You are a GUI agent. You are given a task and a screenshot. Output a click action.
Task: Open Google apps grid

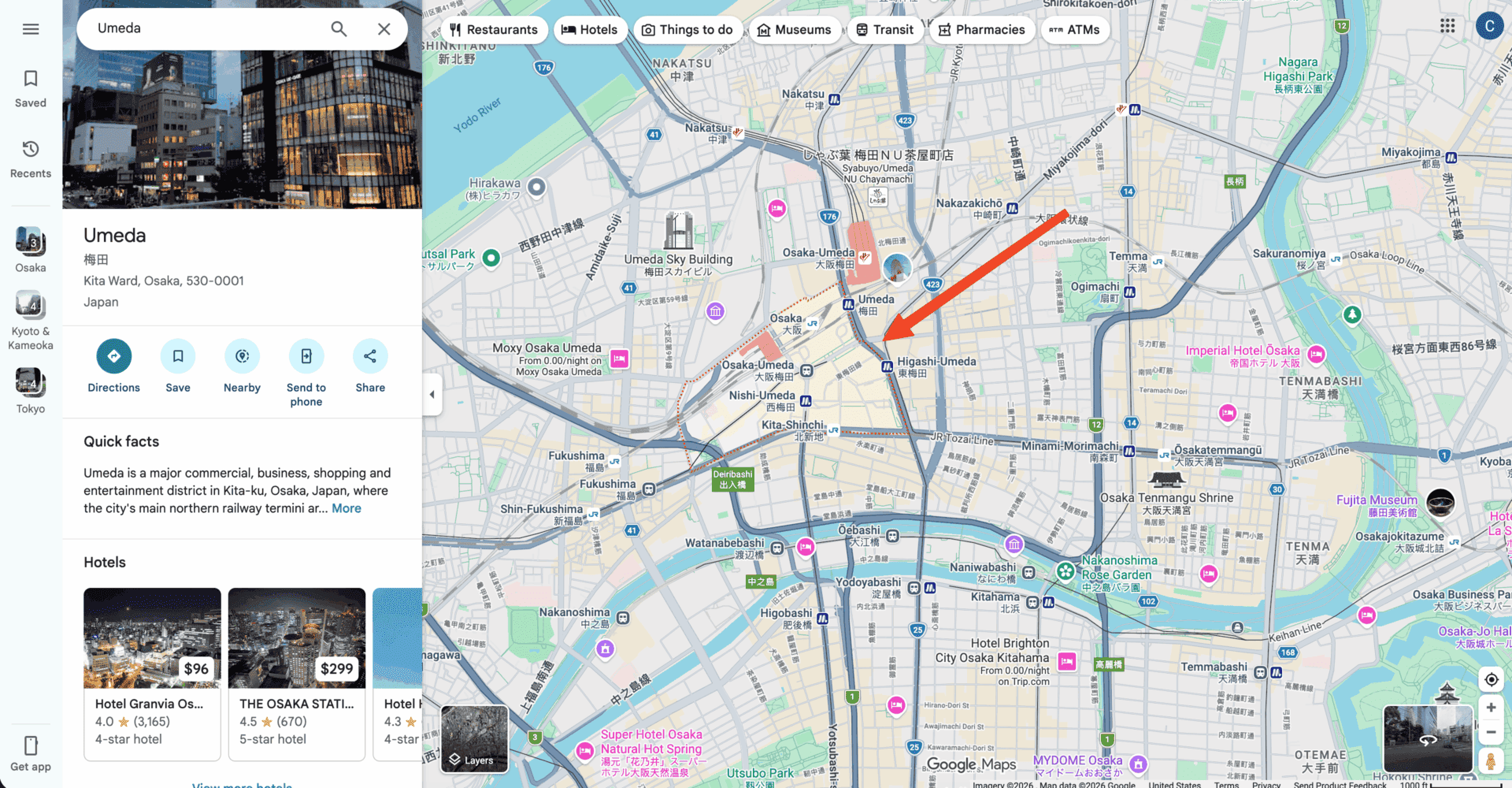click(x=1447, y=26)
